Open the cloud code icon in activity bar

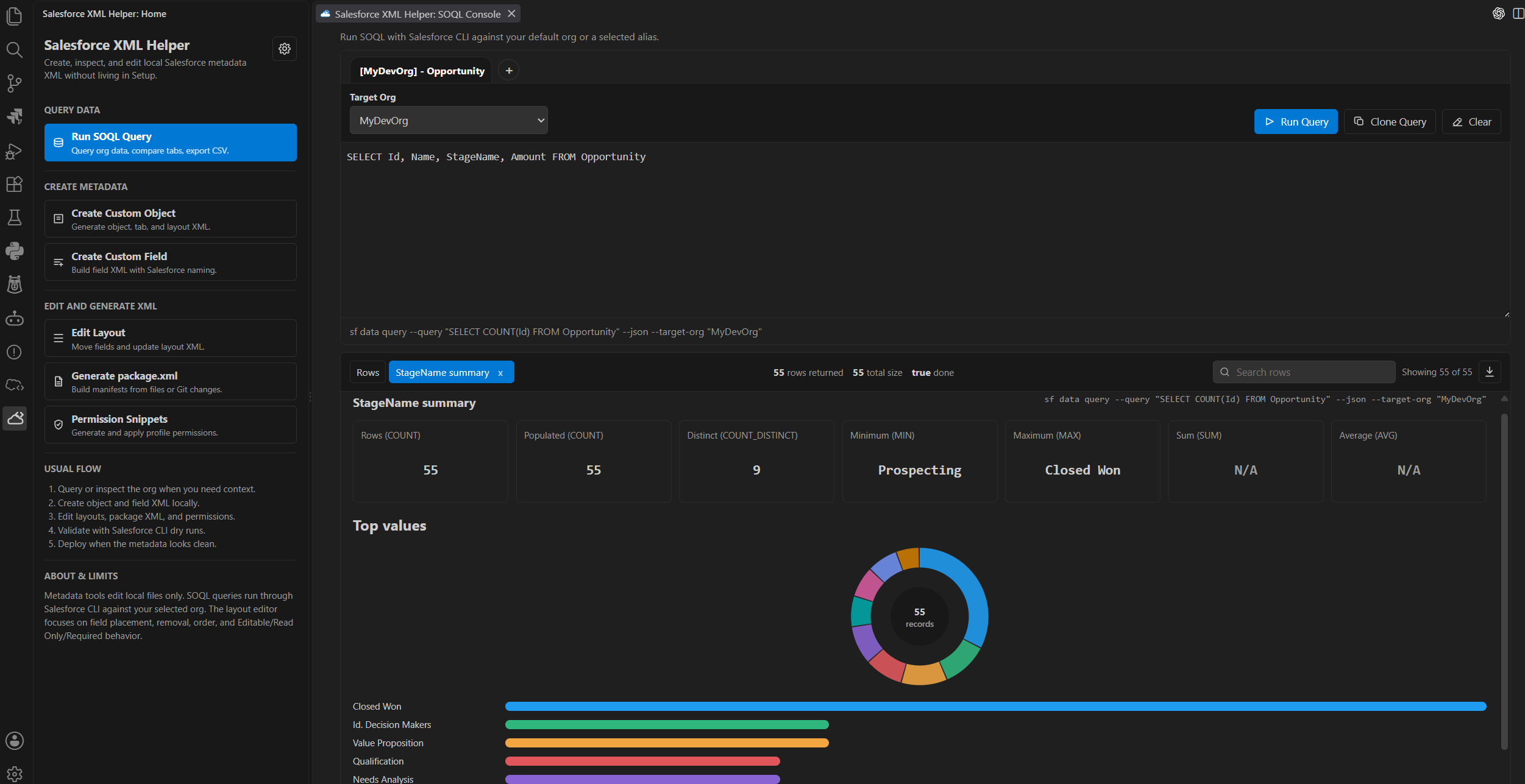click(x=15, y=386)
